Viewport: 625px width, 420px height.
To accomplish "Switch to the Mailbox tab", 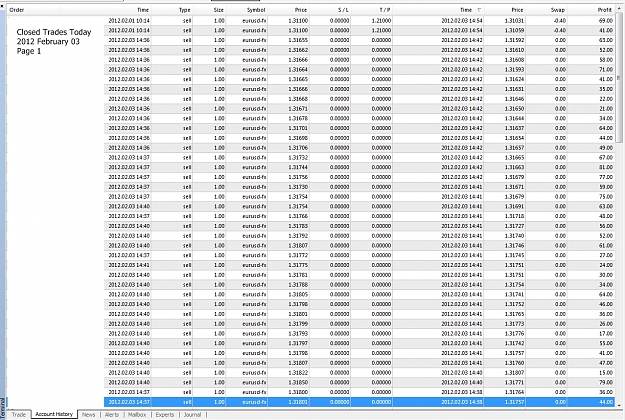I will coord(137,415).
